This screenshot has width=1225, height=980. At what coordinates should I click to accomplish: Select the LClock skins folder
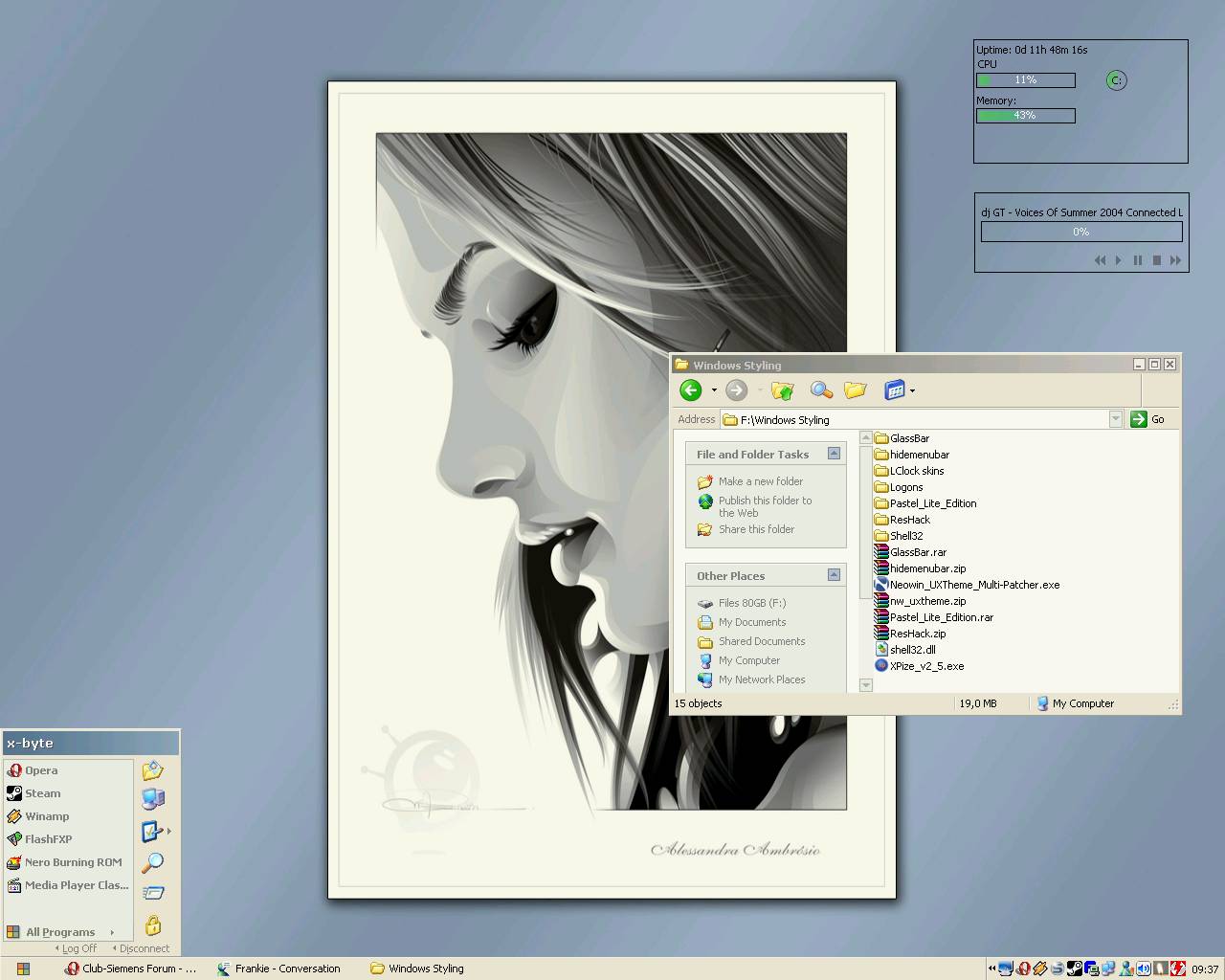pyautogui.click(x=909, y=471)
